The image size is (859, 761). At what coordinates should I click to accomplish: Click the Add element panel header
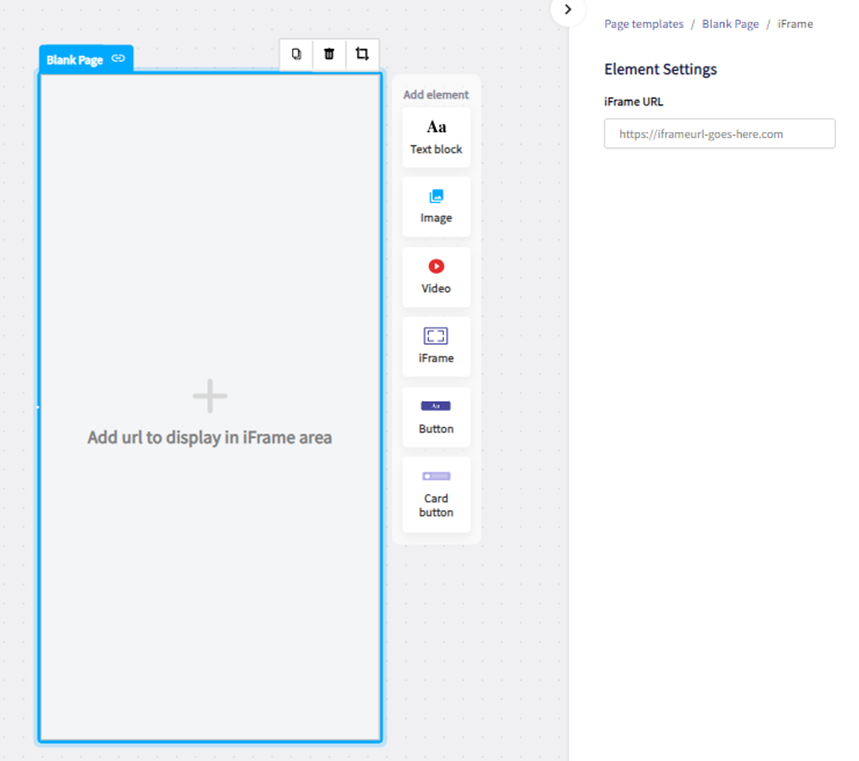click(x=436, y=94)
